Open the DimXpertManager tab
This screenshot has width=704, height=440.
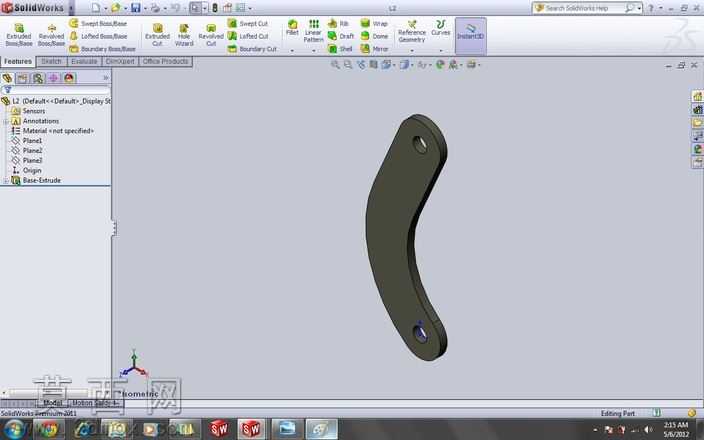53,78
